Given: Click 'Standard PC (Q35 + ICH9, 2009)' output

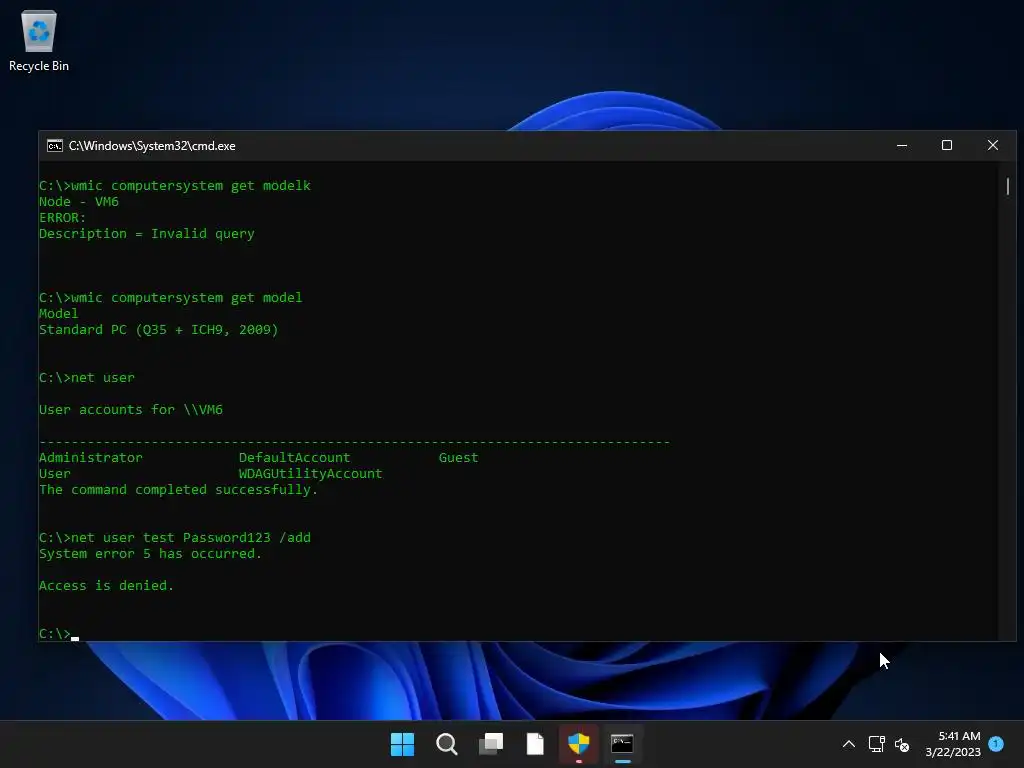Looking at the screenshot, I should (159, 330).
